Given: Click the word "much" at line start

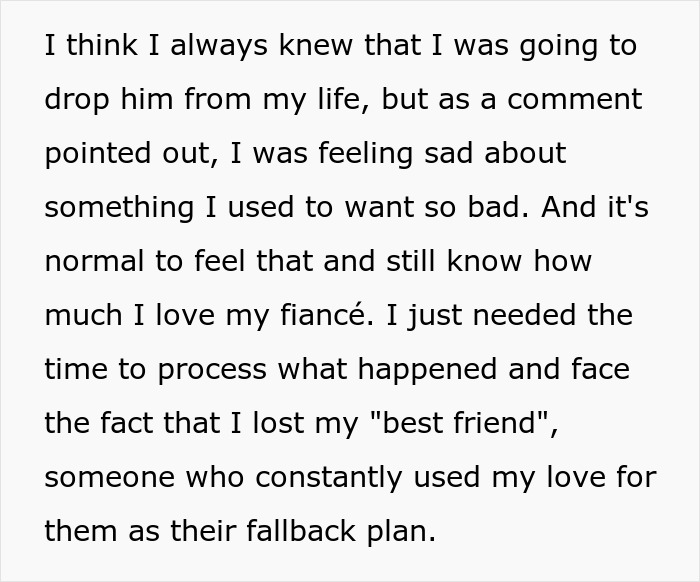Looking at the screenshot, I should 83,315.
